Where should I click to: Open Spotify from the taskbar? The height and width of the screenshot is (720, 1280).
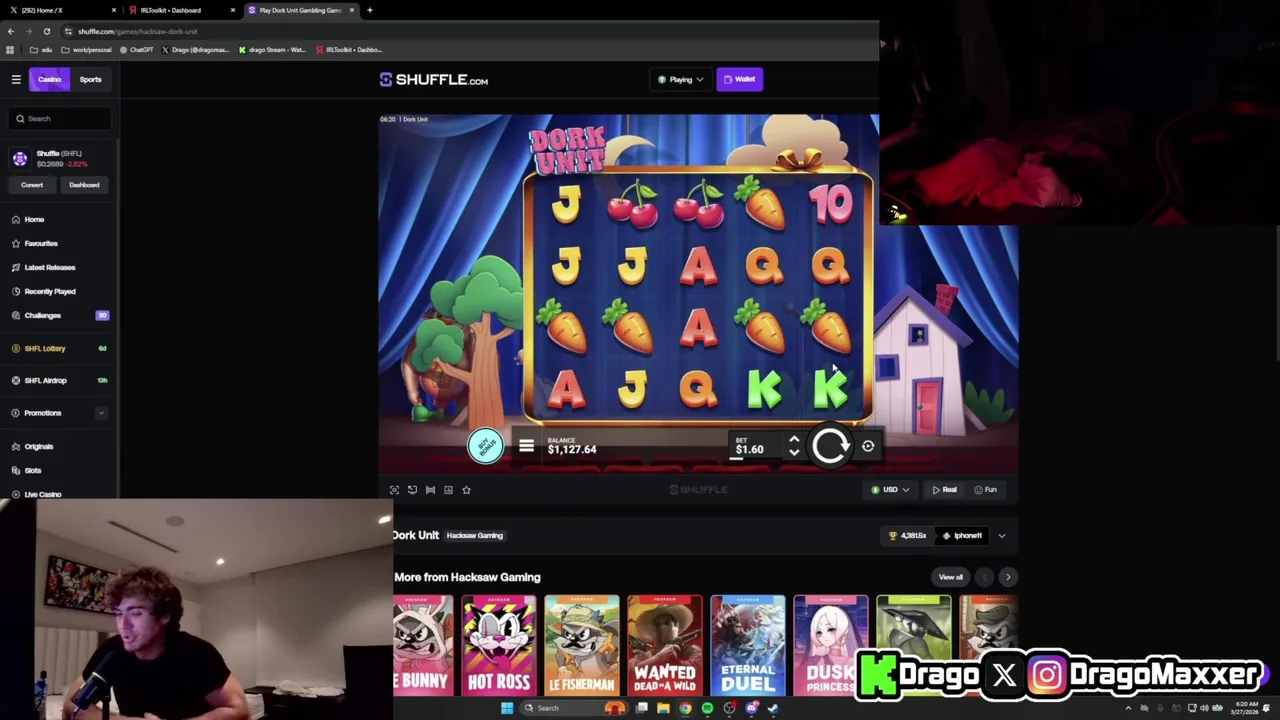click(x=707, y=708)
